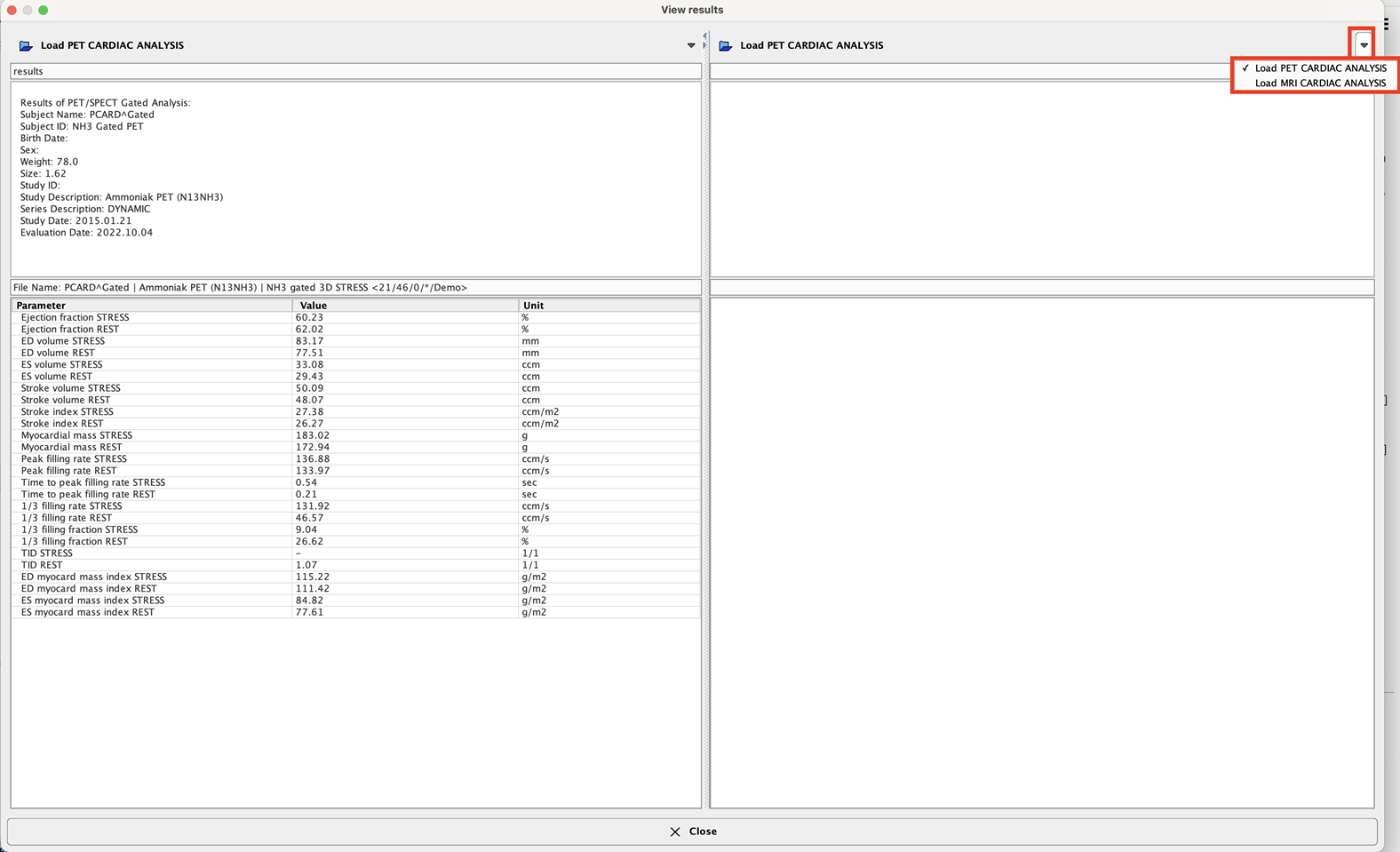Click the Value column header
This screenshot has height=852, width=1400.
point(405,305)
